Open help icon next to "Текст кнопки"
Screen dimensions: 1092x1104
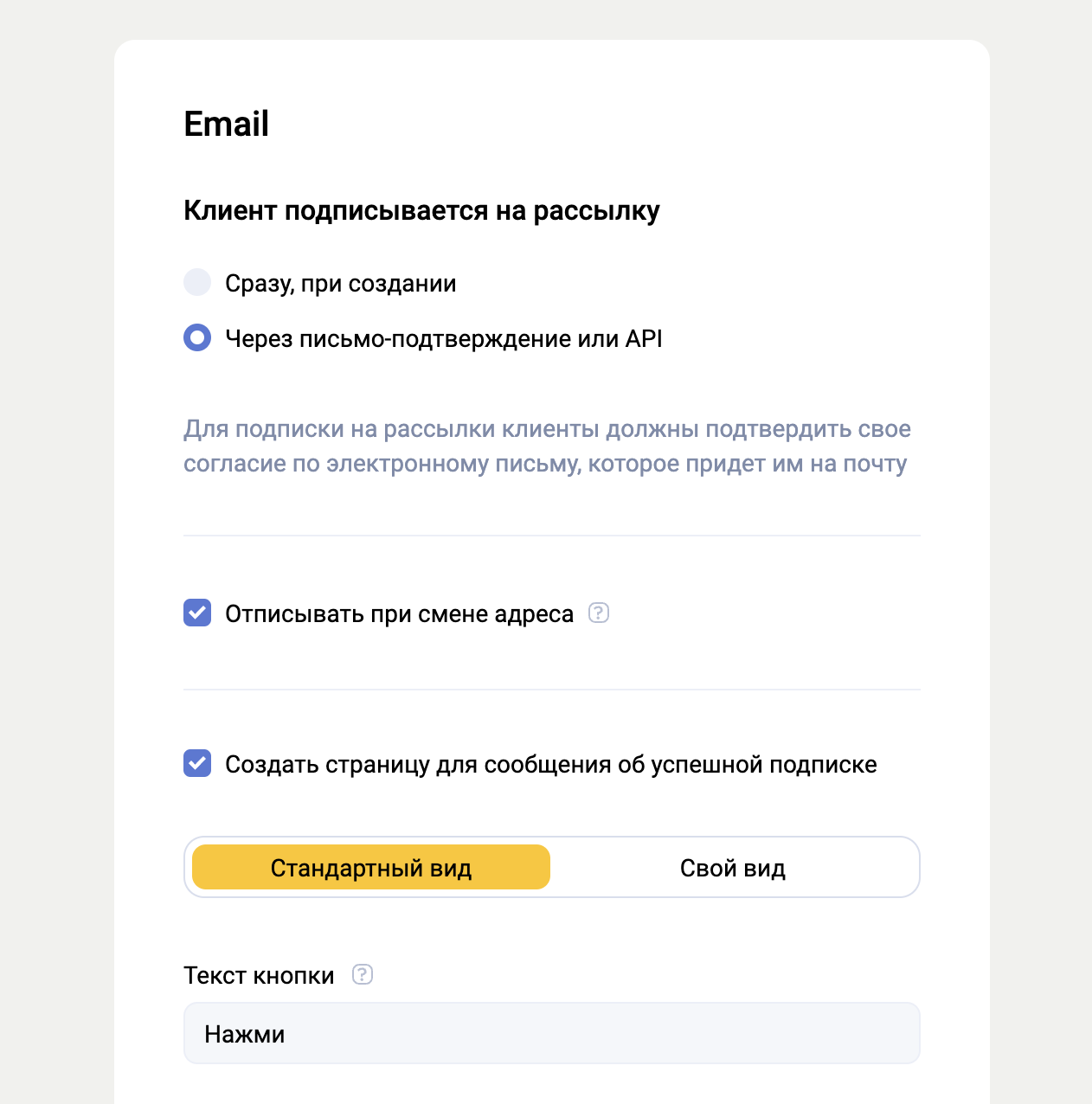[363, 975]
